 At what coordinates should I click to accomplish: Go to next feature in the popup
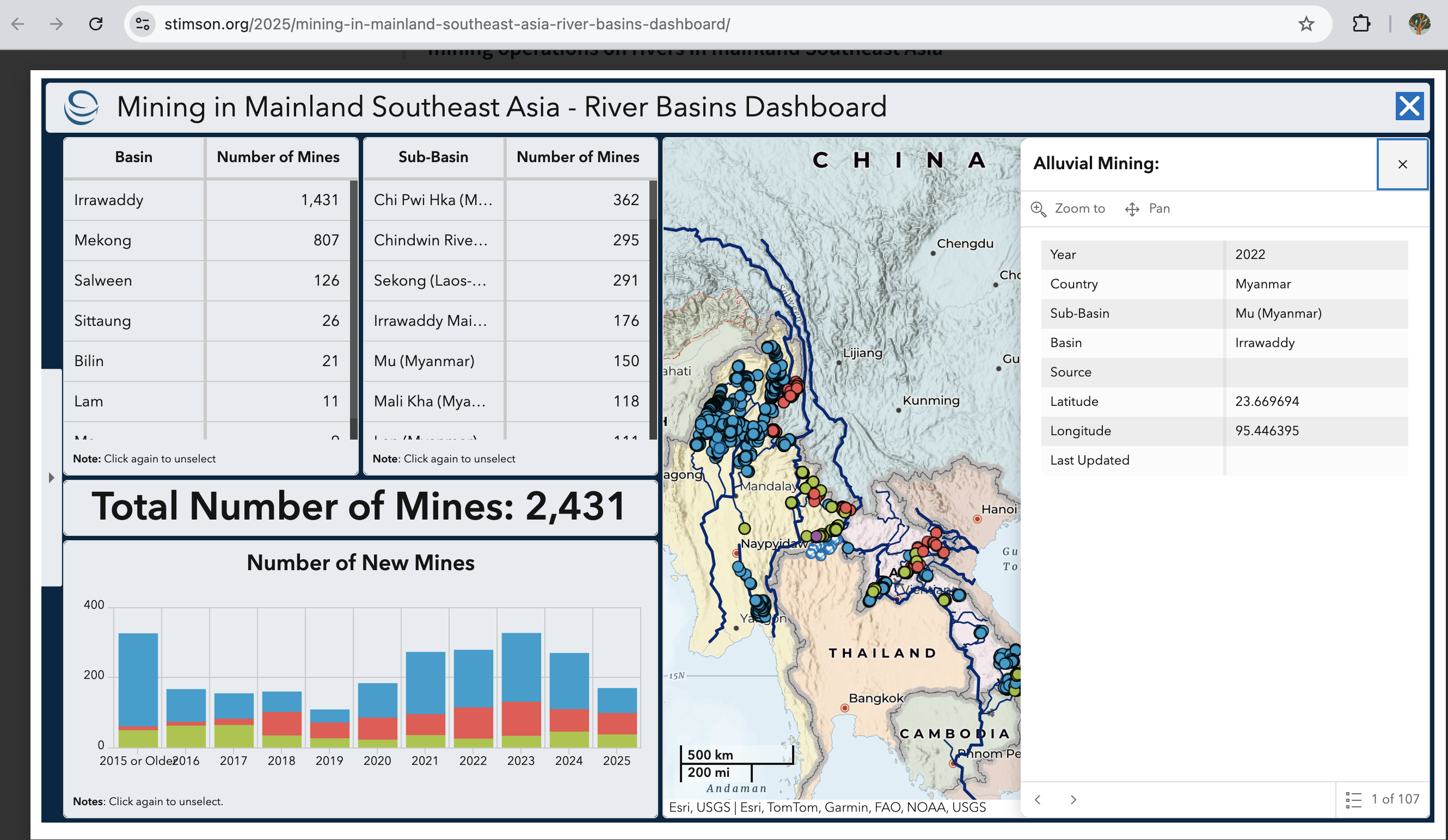(x=1073, y=799)
